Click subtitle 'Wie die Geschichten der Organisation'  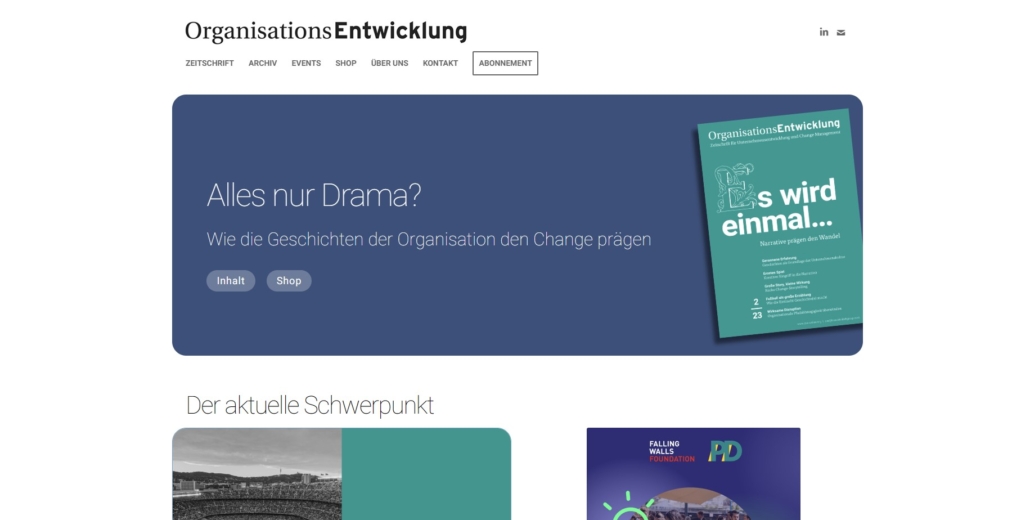click(351, 240)
